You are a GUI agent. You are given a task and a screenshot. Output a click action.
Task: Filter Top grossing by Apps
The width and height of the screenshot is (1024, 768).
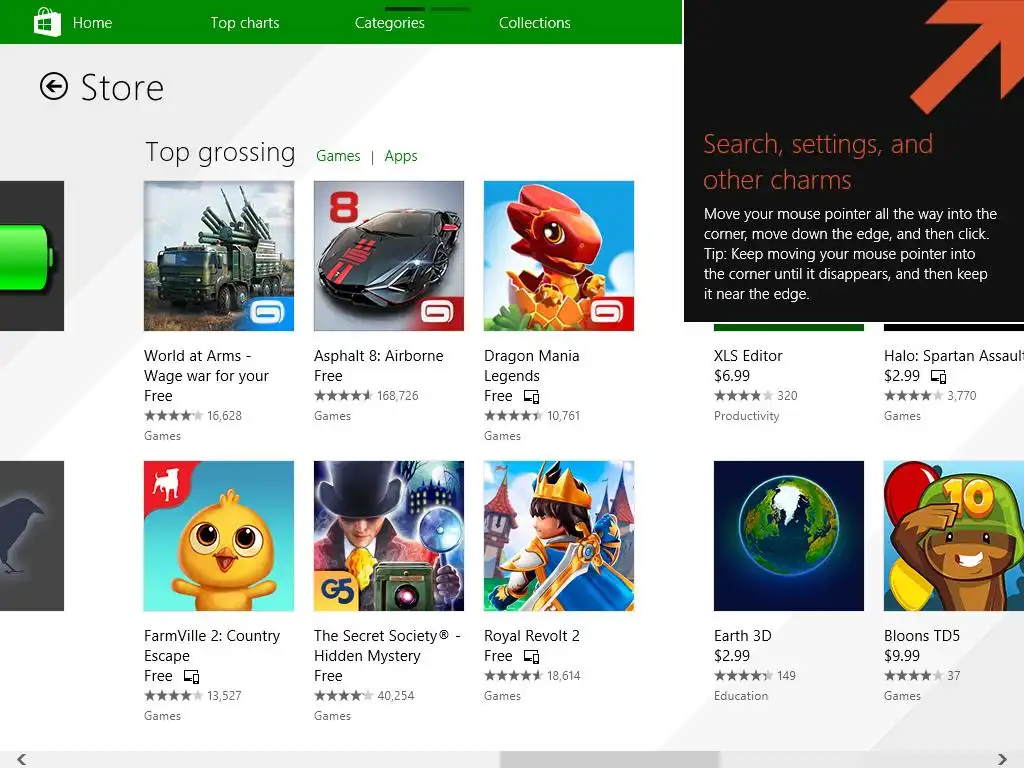(x=401, y=156)
